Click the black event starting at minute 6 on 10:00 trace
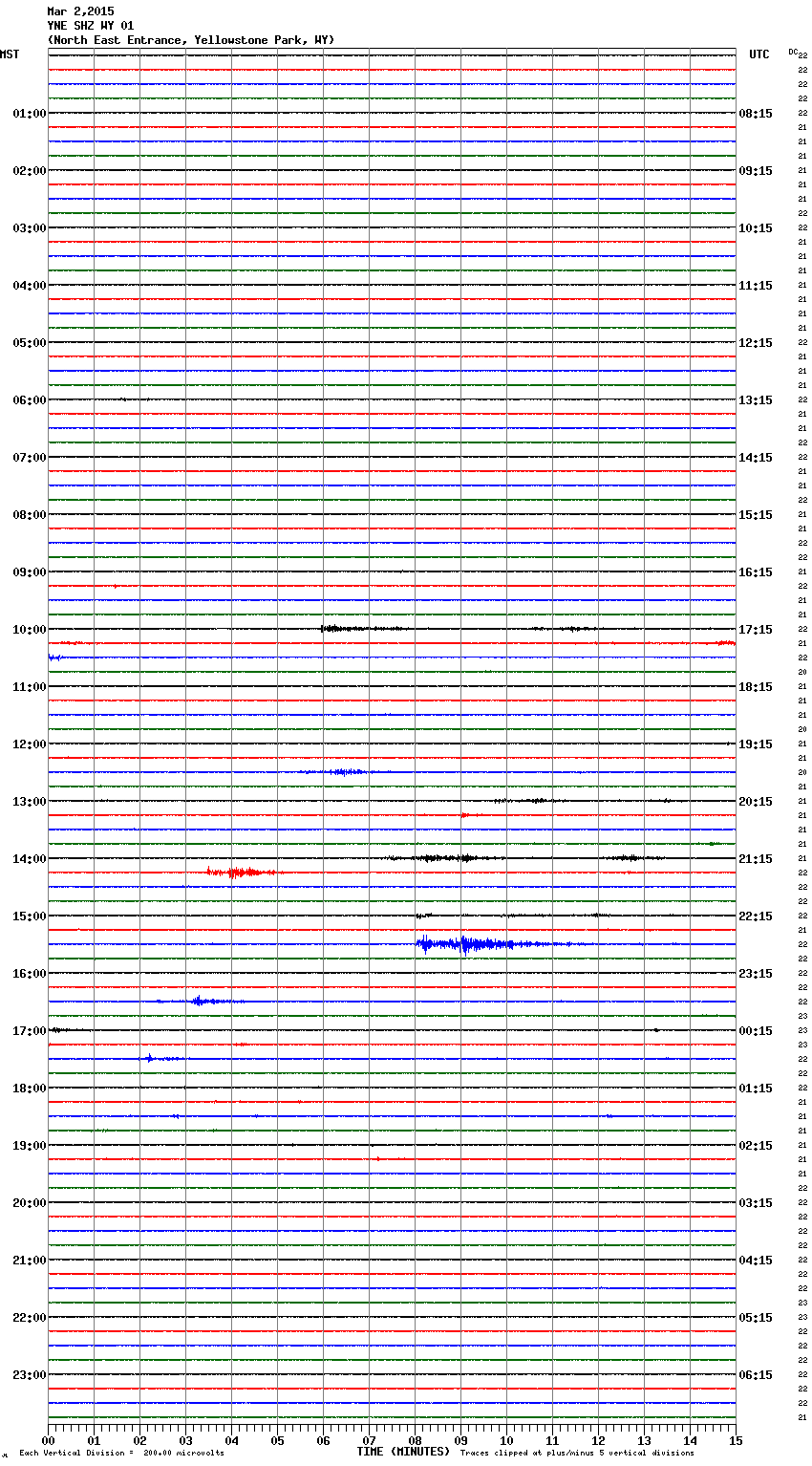812x1466 pixels. [x=363, y=629]
